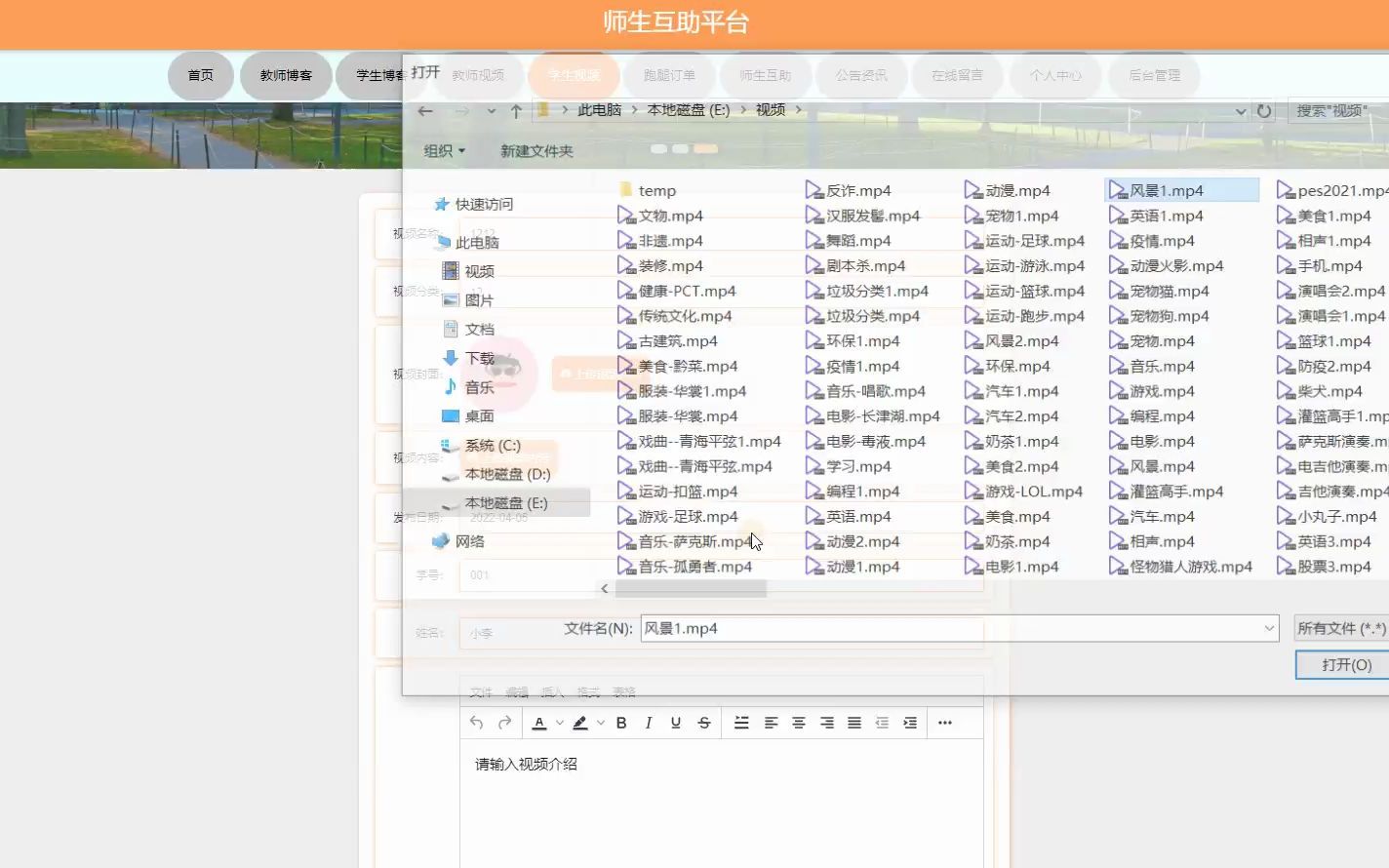The height and width of the screenshot is (868, 1389).
Task: Click the file name input field
Action: [x=950, y=628]
